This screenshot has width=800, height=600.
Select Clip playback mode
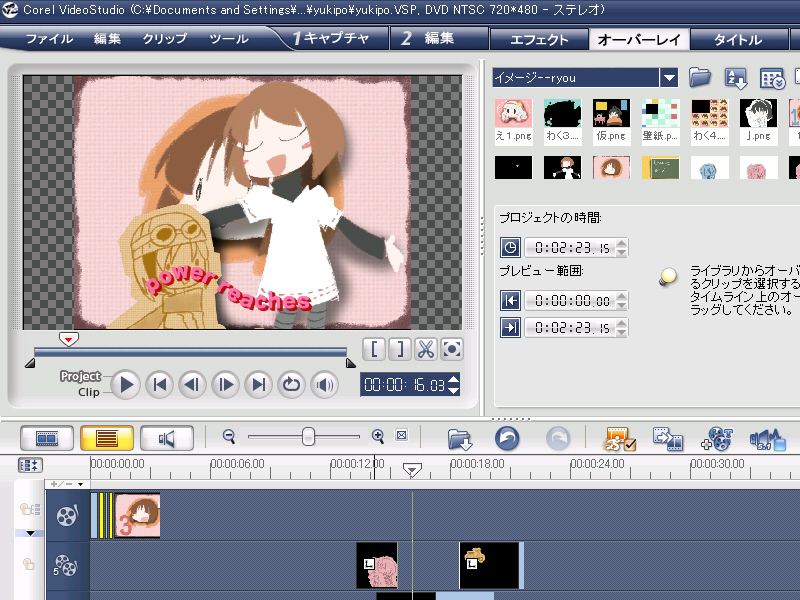(89, 392)
